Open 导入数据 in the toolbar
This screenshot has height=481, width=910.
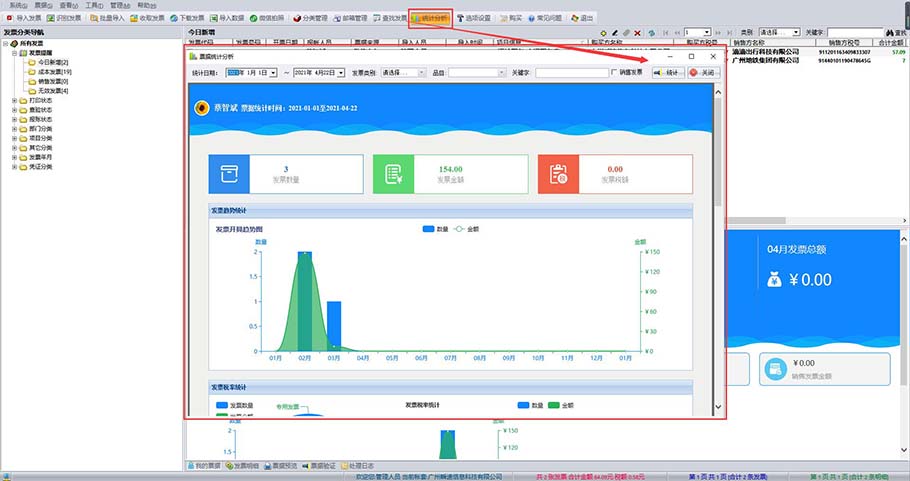(x=227, y=18)
